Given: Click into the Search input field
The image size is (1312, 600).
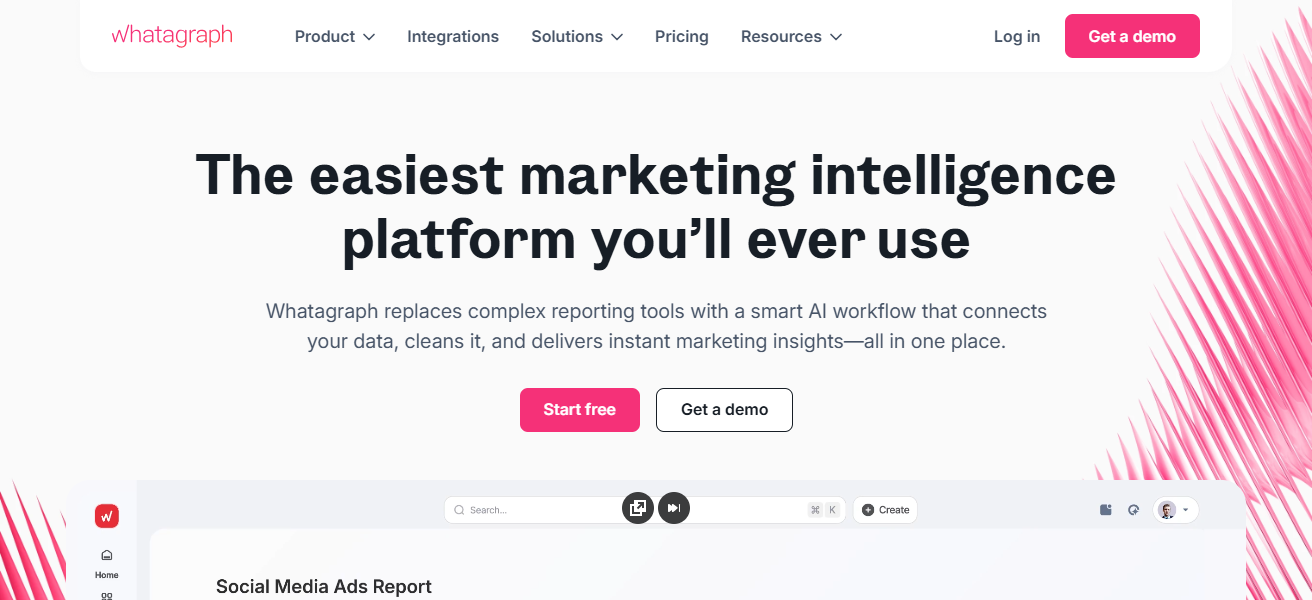Looking at the screenshot, I should 540,510.
